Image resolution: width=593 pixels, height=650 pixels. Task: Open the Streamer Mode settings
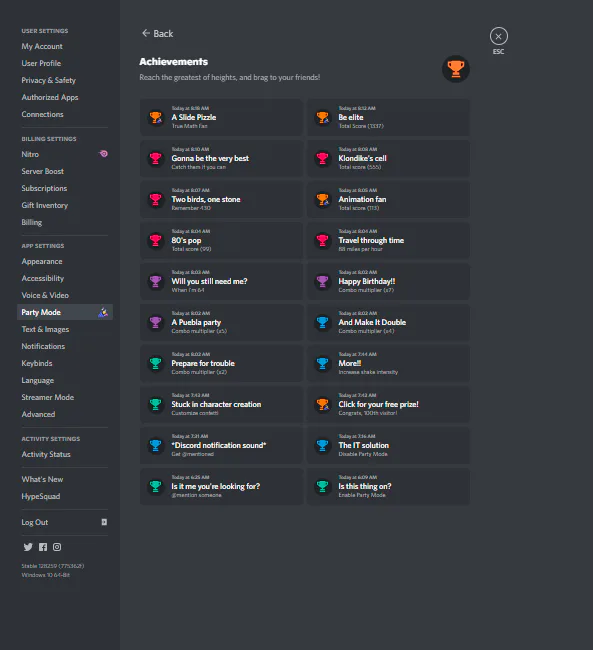[48, 397]
